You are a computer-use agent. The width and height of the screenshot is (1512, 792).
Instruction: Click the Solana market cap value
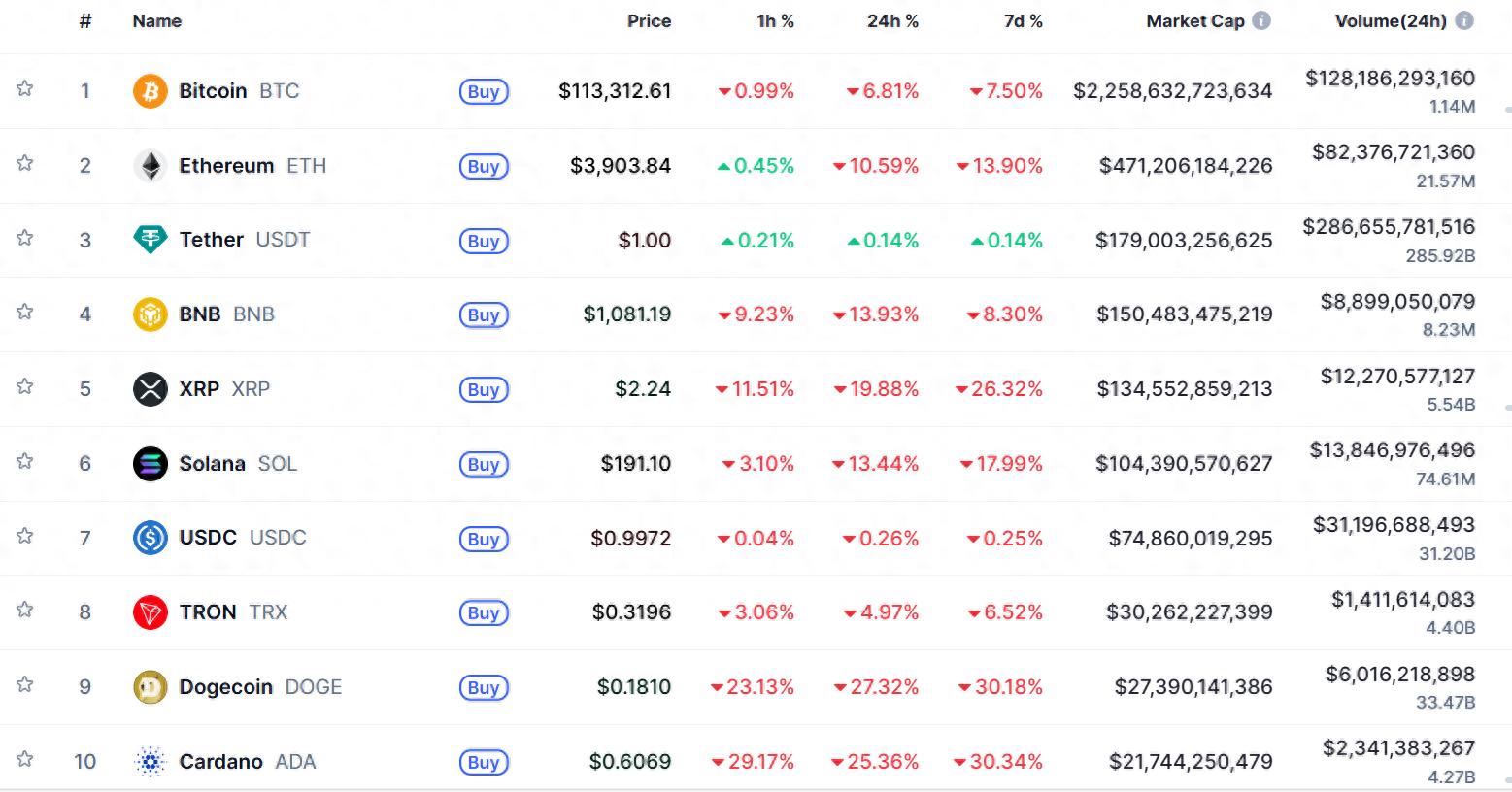tap(1183, 464)
